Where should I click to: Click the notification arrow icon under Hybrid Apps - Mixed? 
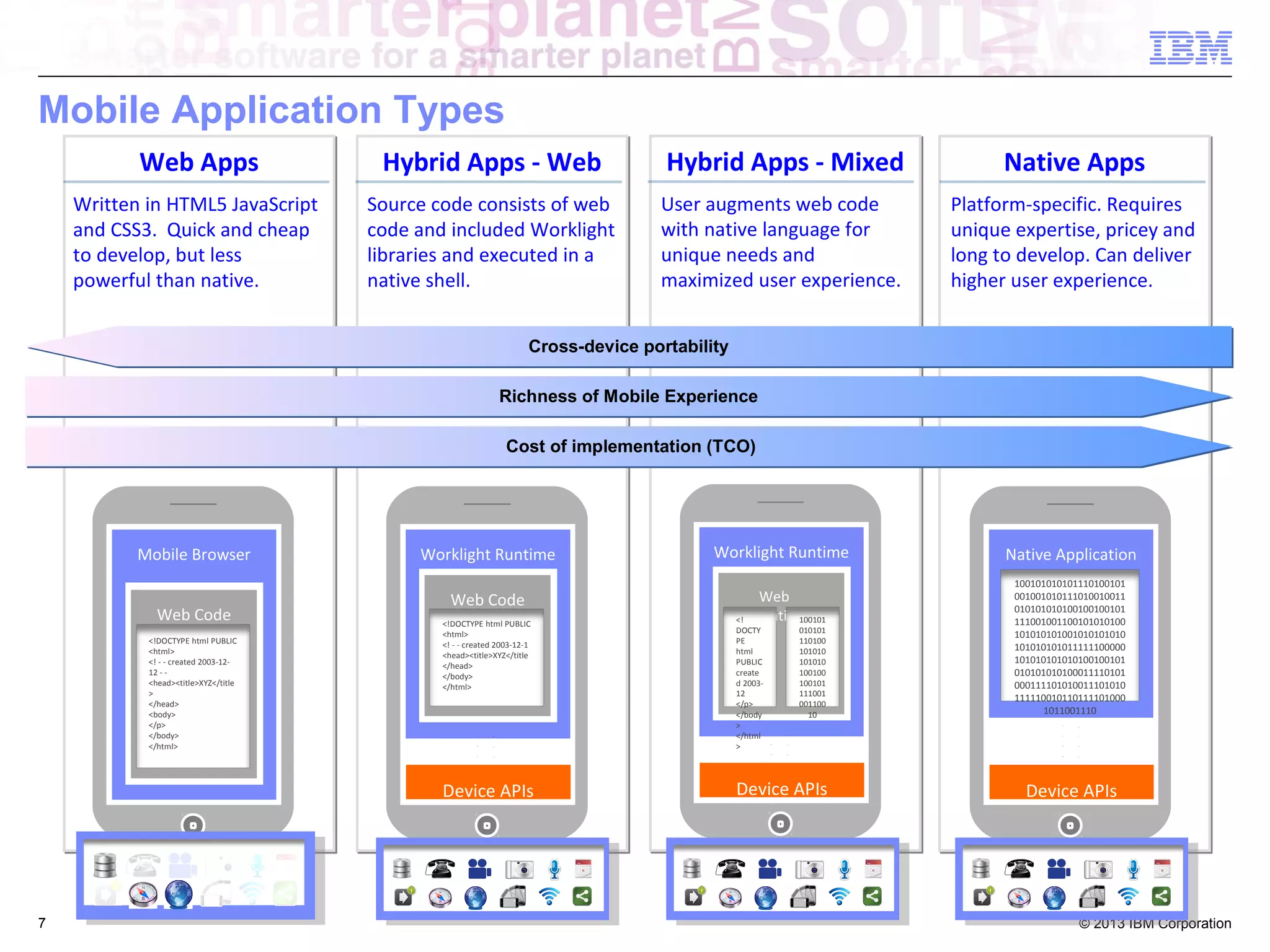[x=695, y=896]
